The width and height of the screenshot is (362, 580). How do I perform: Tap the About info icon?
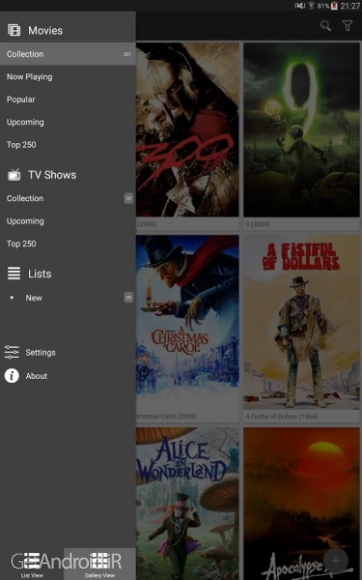pyautogui.click(x=11, y=375)
